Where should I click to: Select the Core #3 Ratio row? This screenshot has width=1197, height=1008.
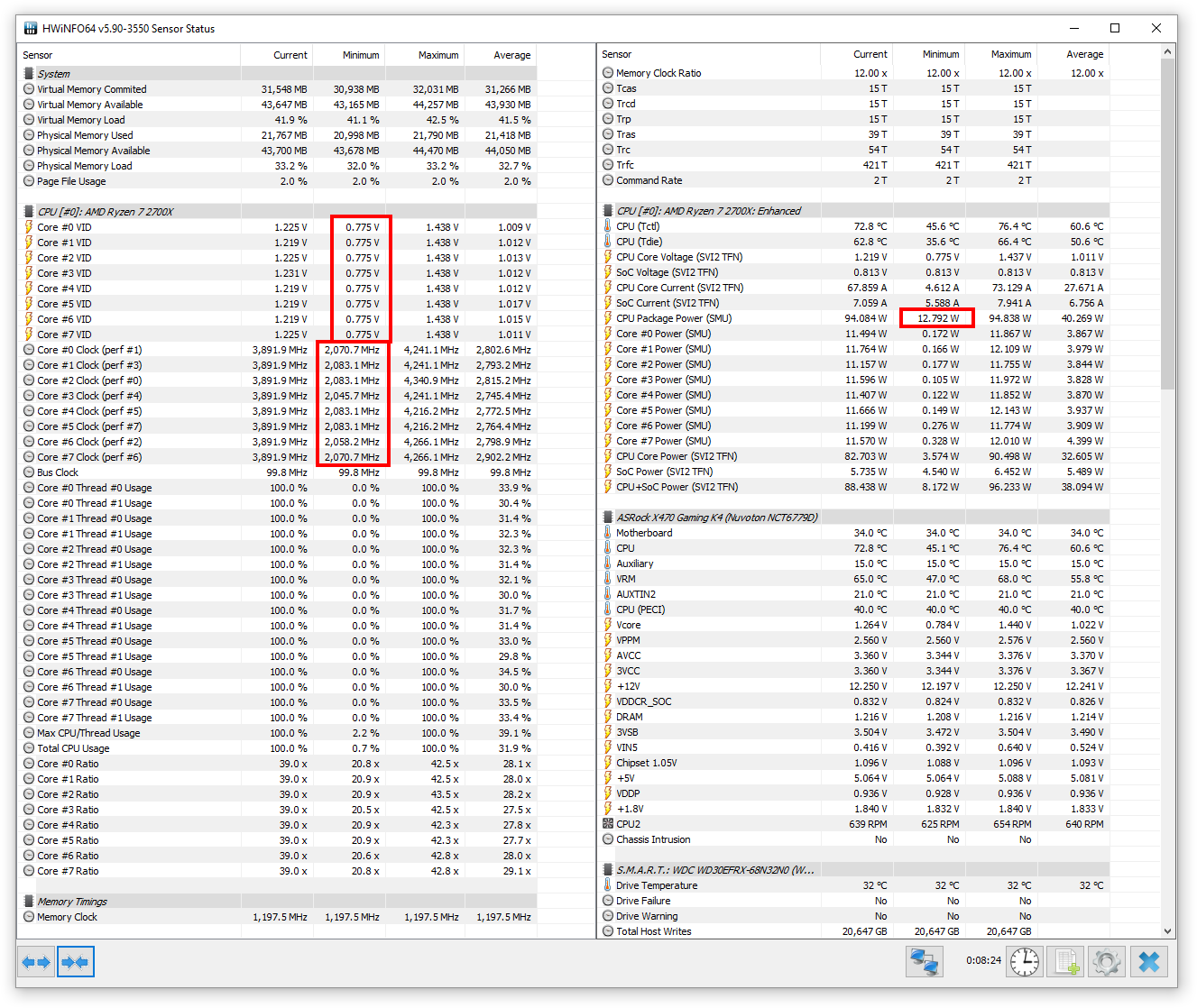[x=278, y=810]
